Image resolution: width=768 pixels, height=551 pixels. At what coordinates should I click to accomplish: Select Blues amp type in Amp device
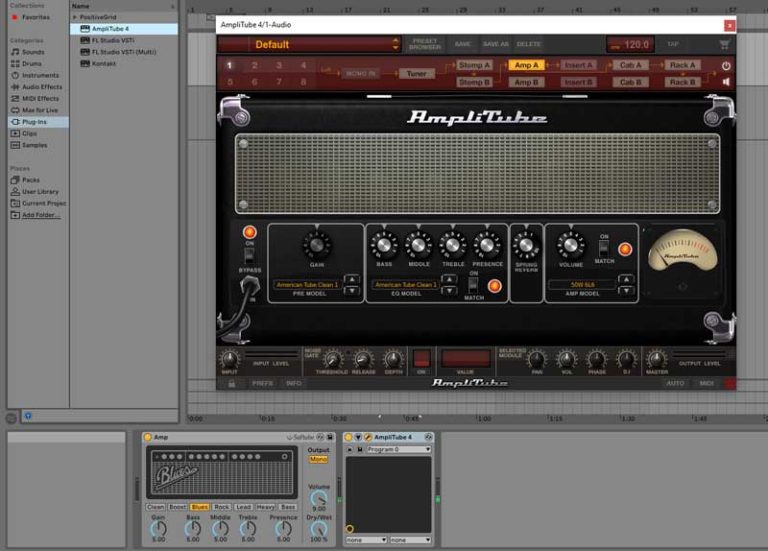click(199, 507)
